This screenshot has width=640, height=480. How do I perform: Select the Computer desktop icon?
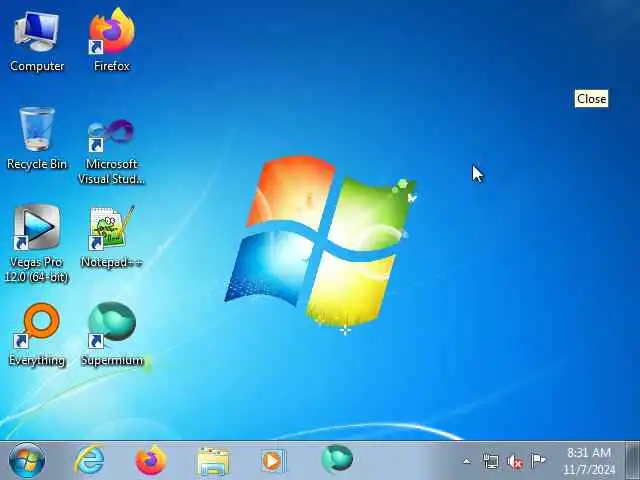(x=37, y=42)
